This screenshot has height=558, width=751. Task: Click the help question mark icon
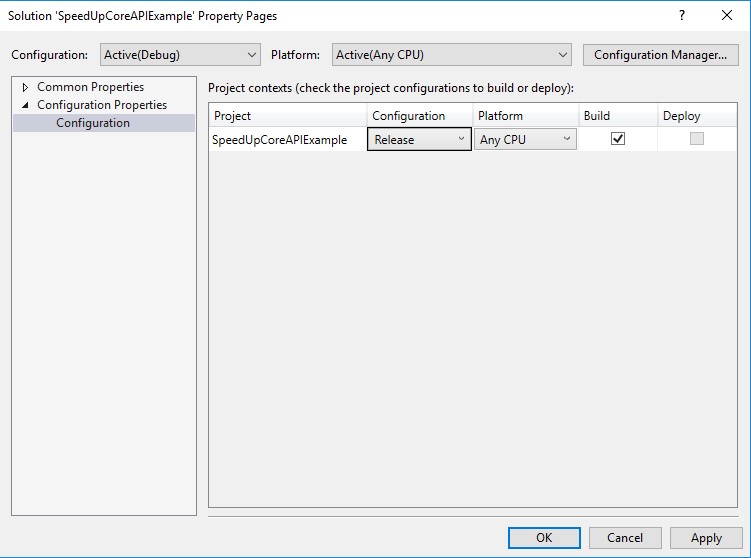coord(682,15)
